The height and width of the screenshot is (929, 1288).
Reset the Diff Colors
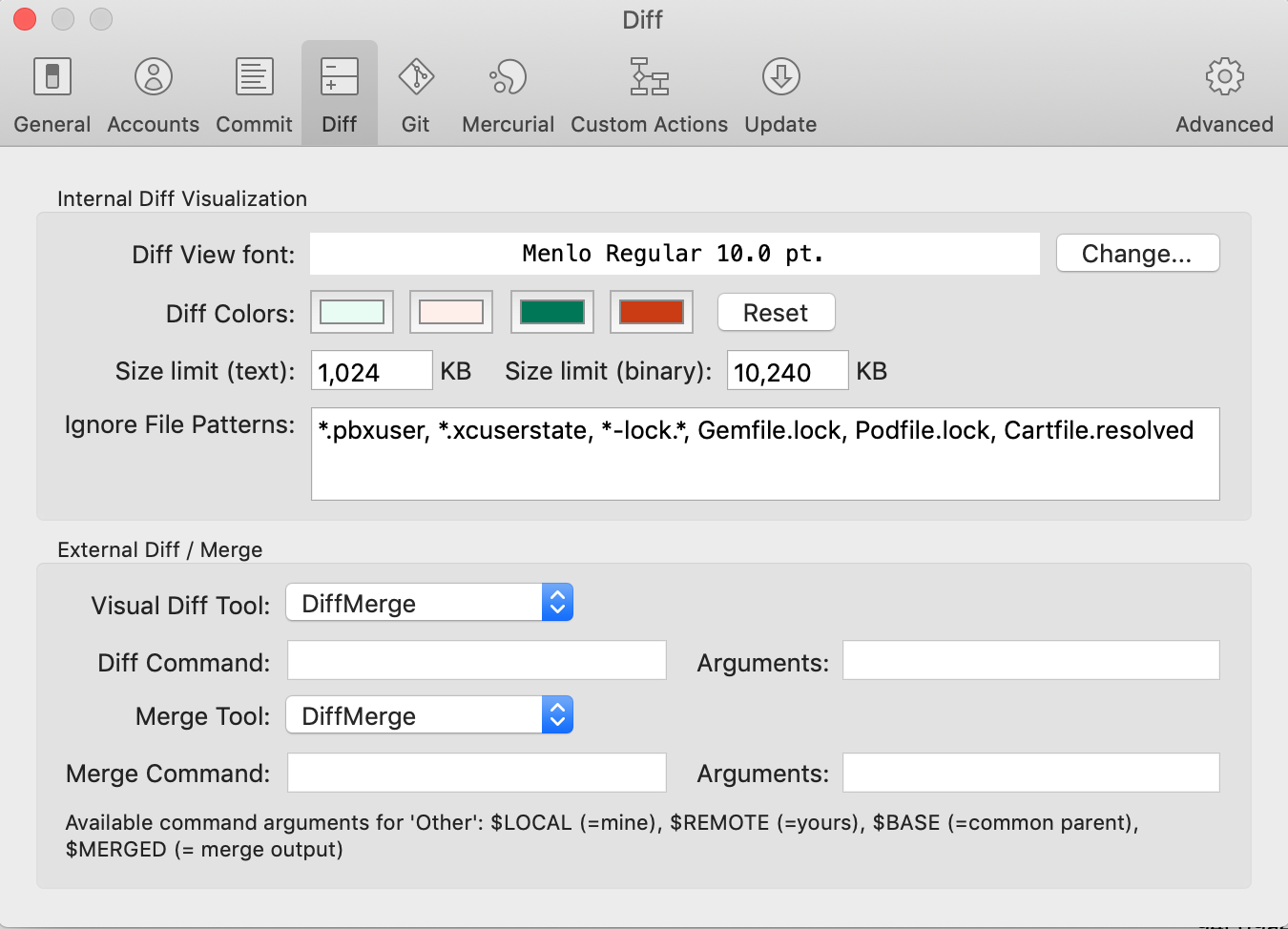[776, 312]
